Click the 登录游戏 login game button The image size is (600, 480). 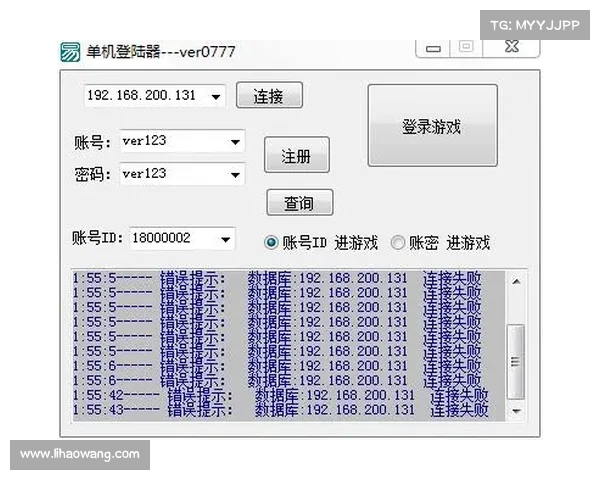pos(432,126)
